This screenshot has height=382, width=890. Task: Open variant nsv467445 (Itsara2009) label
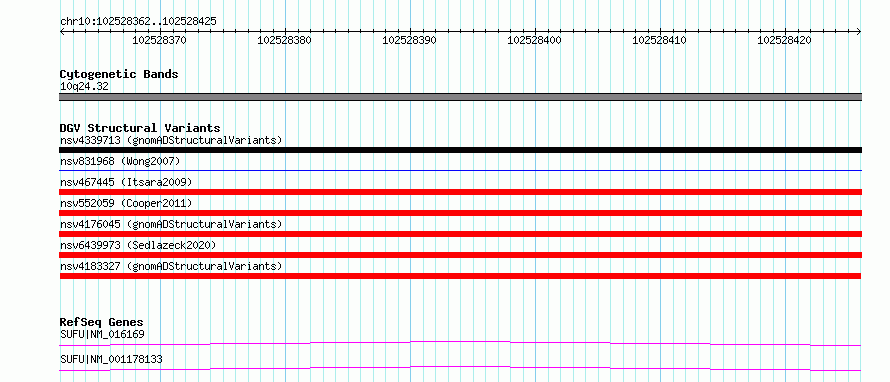point(126,182)
